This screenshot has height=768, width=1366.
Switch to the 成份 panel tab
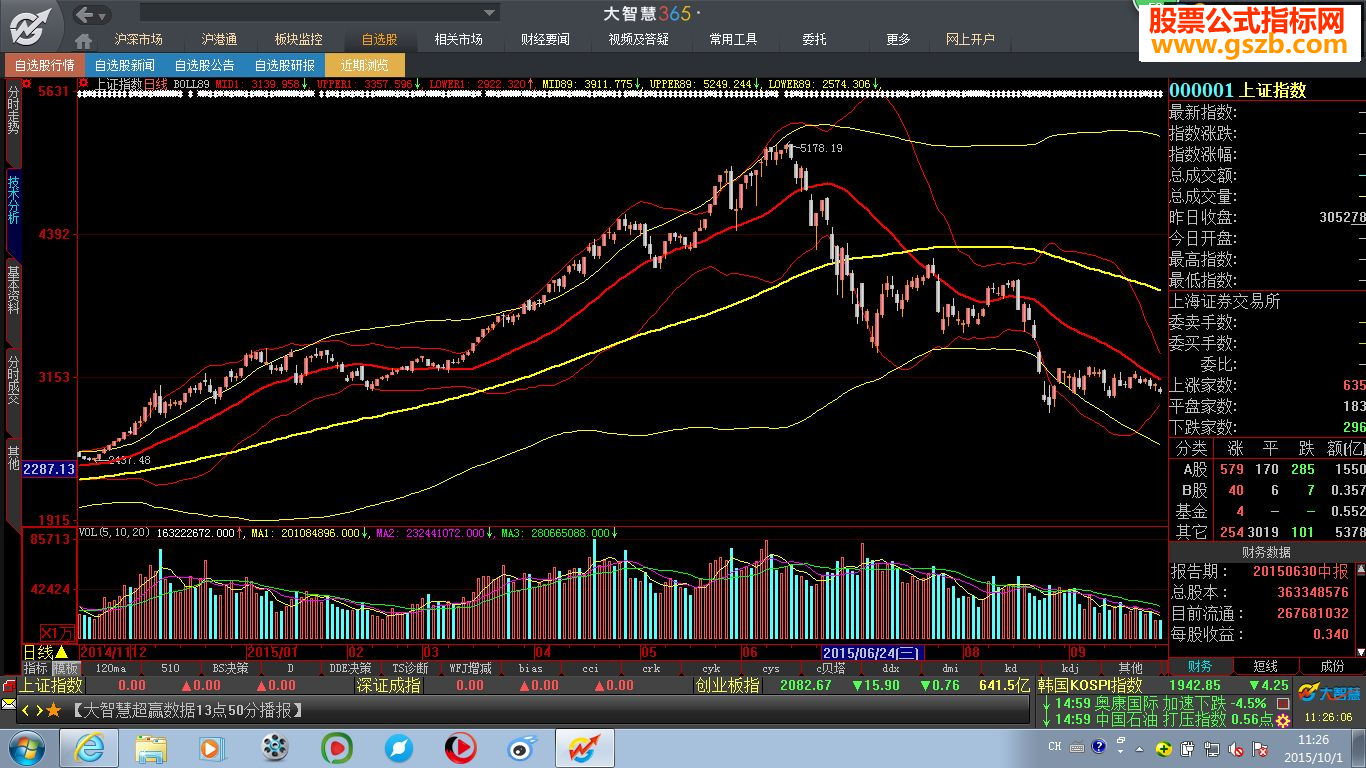pos(1332,666)
